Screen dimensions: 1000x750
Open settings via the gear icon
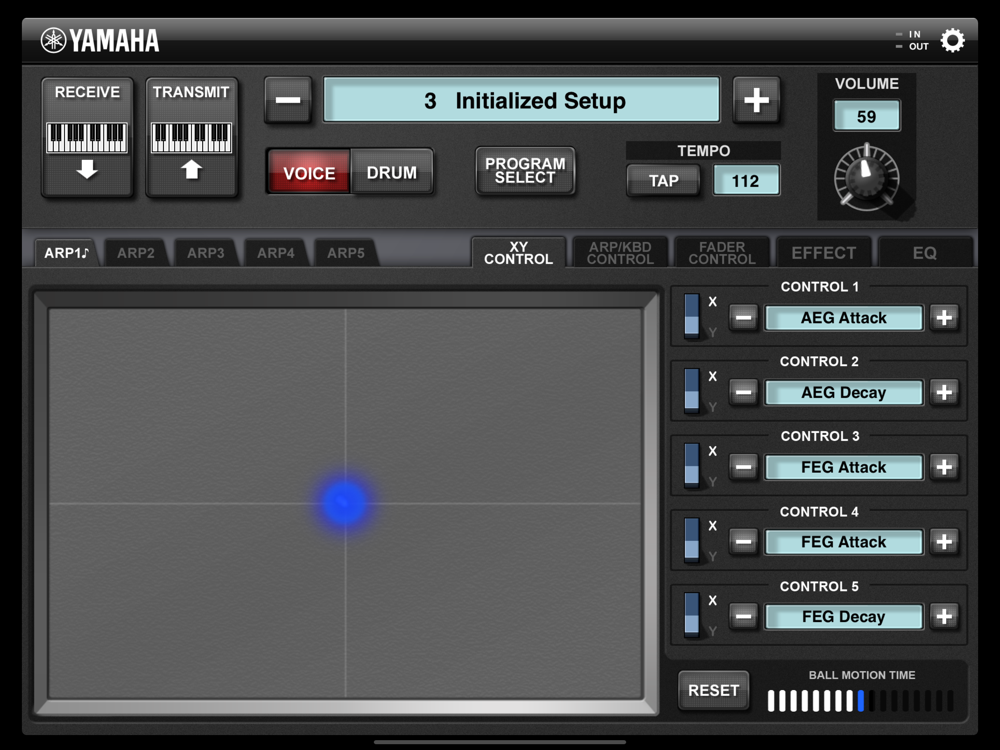click(x=952, y=41)
